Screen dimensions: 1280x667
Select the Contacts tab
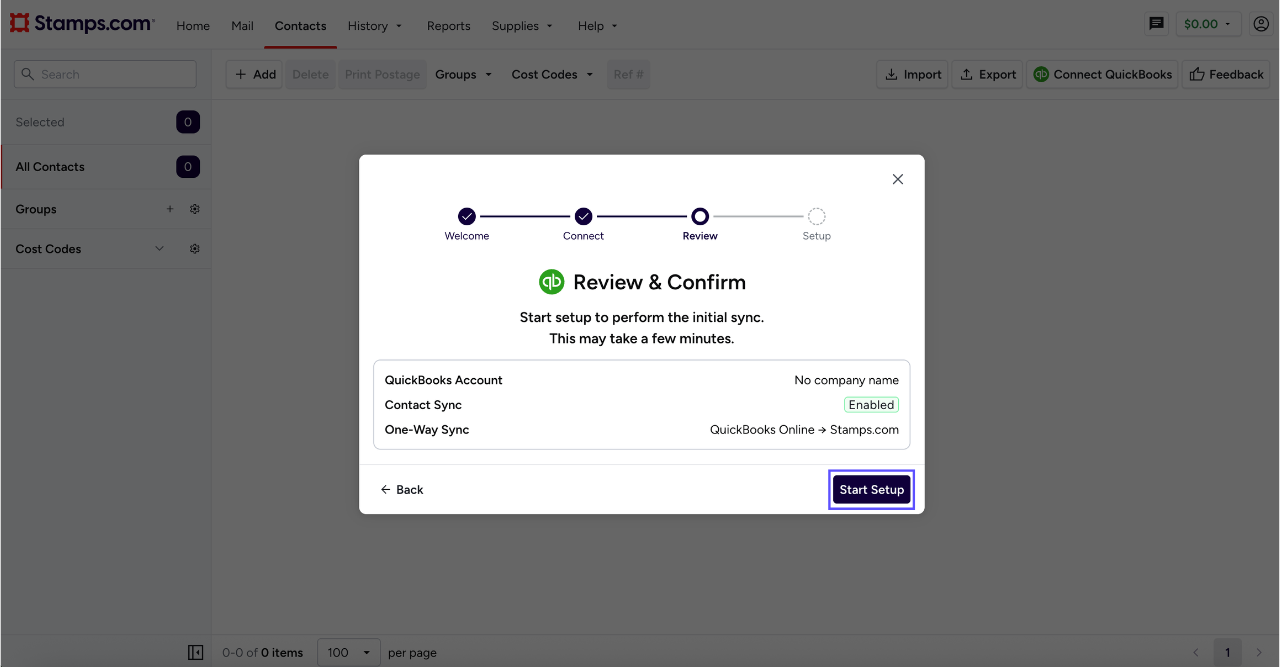click(301, 26)
